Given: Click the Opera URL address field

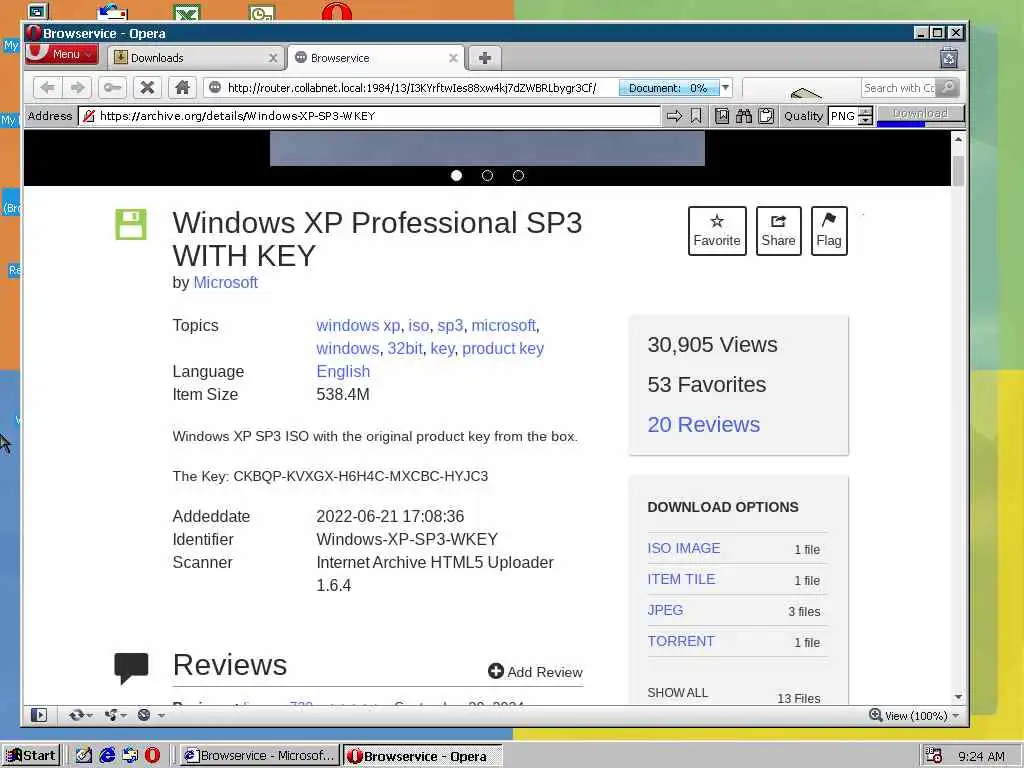Looking at the screenshot, I should [x=411, y=88].
